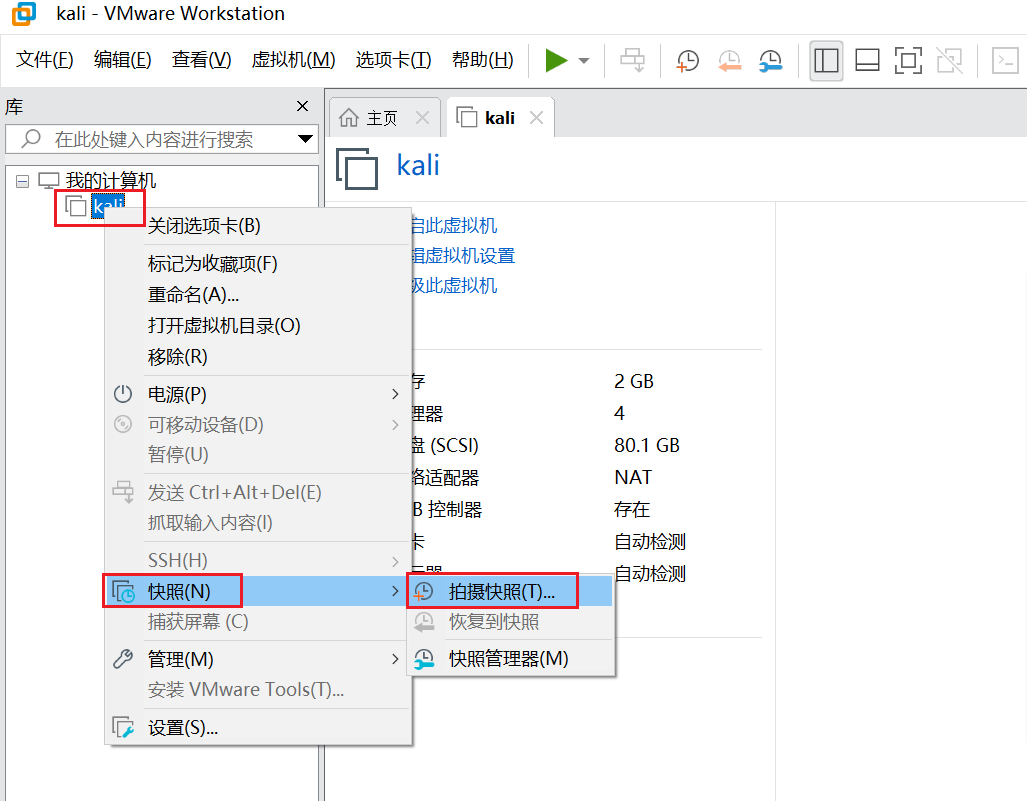Choose 重命名(A)... from context menu
The image size is (1027, 801).
point(193,295)
